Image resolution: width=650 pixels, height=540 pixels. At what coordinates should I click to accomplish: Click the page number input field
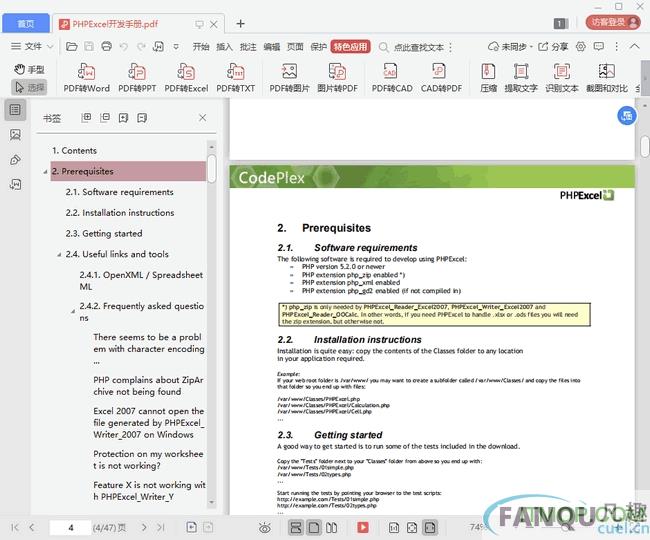(x=70, y=528)
